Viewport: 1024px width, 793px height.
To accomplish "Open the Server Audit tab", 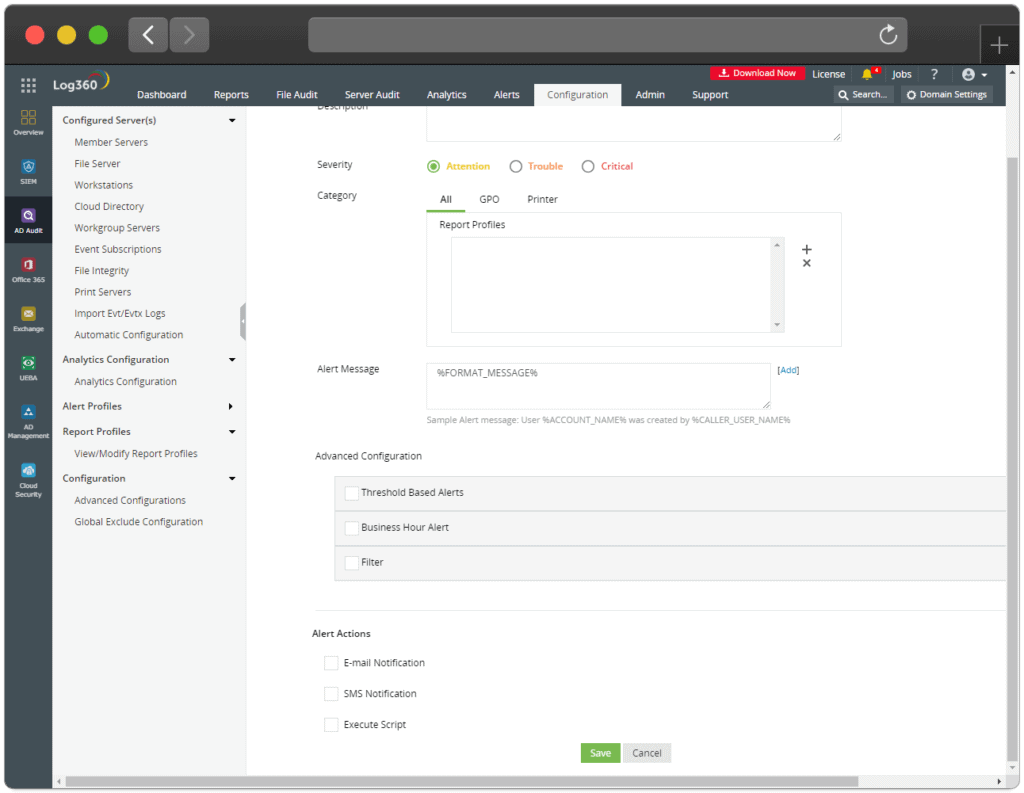I will point(372,95).
